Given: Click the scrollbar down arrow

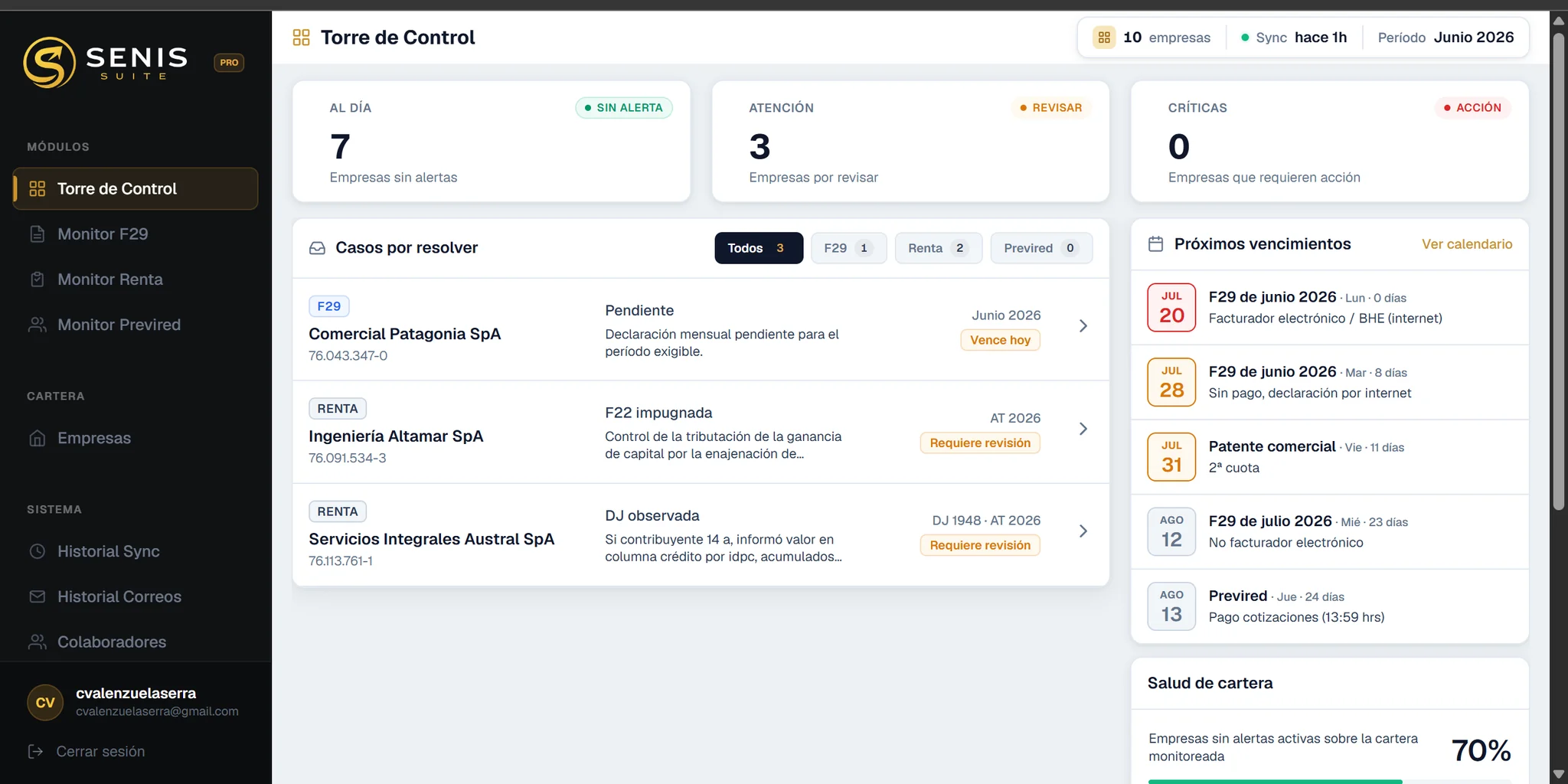Looking at the screenshot, I should (1559, 774).
